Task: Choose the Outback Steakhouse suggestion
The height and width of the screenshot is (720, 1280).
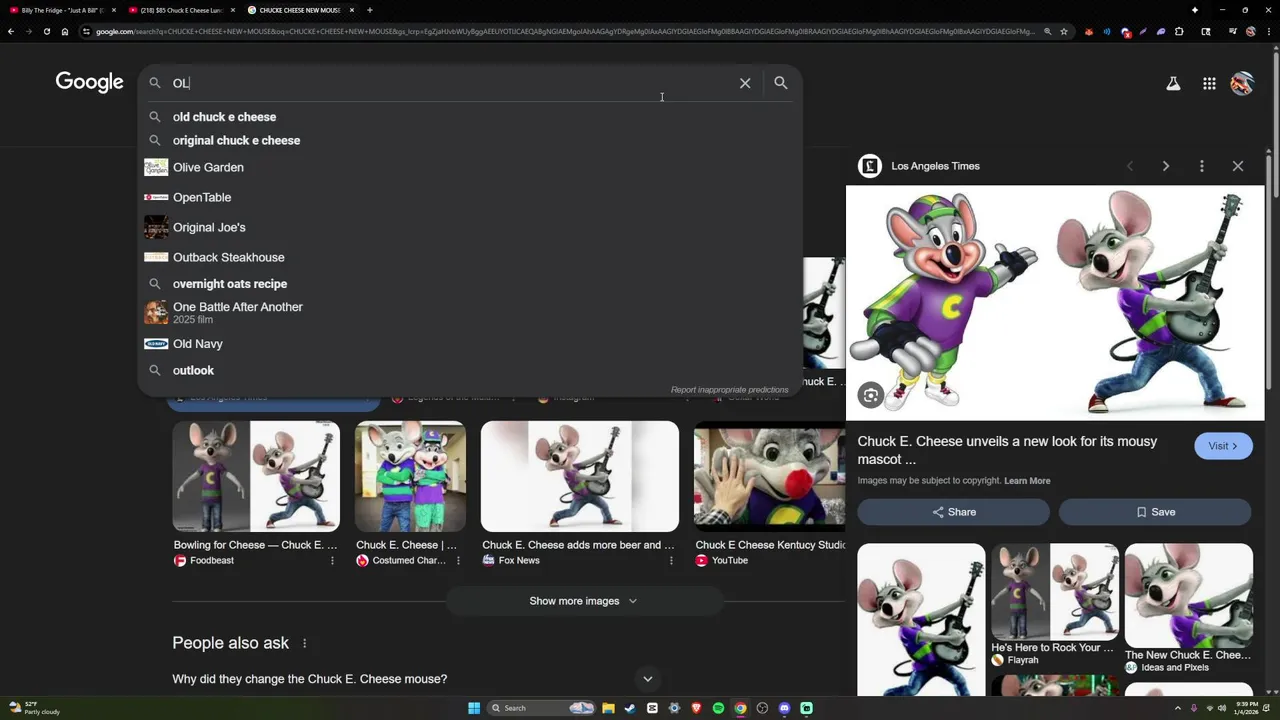Action: 470,257
